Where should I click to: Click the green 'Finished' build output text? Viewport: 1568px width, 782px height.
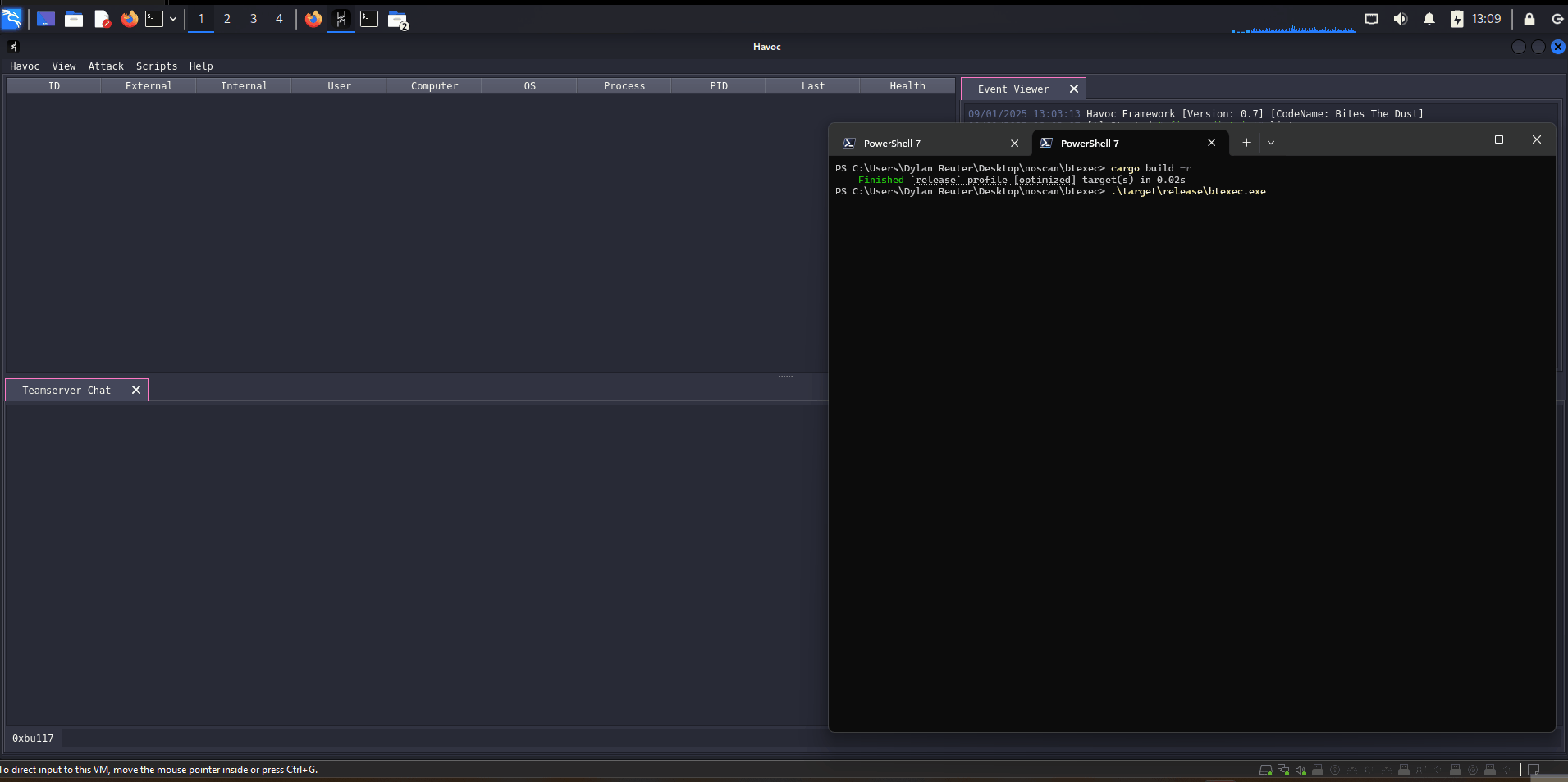coord(881,181)
